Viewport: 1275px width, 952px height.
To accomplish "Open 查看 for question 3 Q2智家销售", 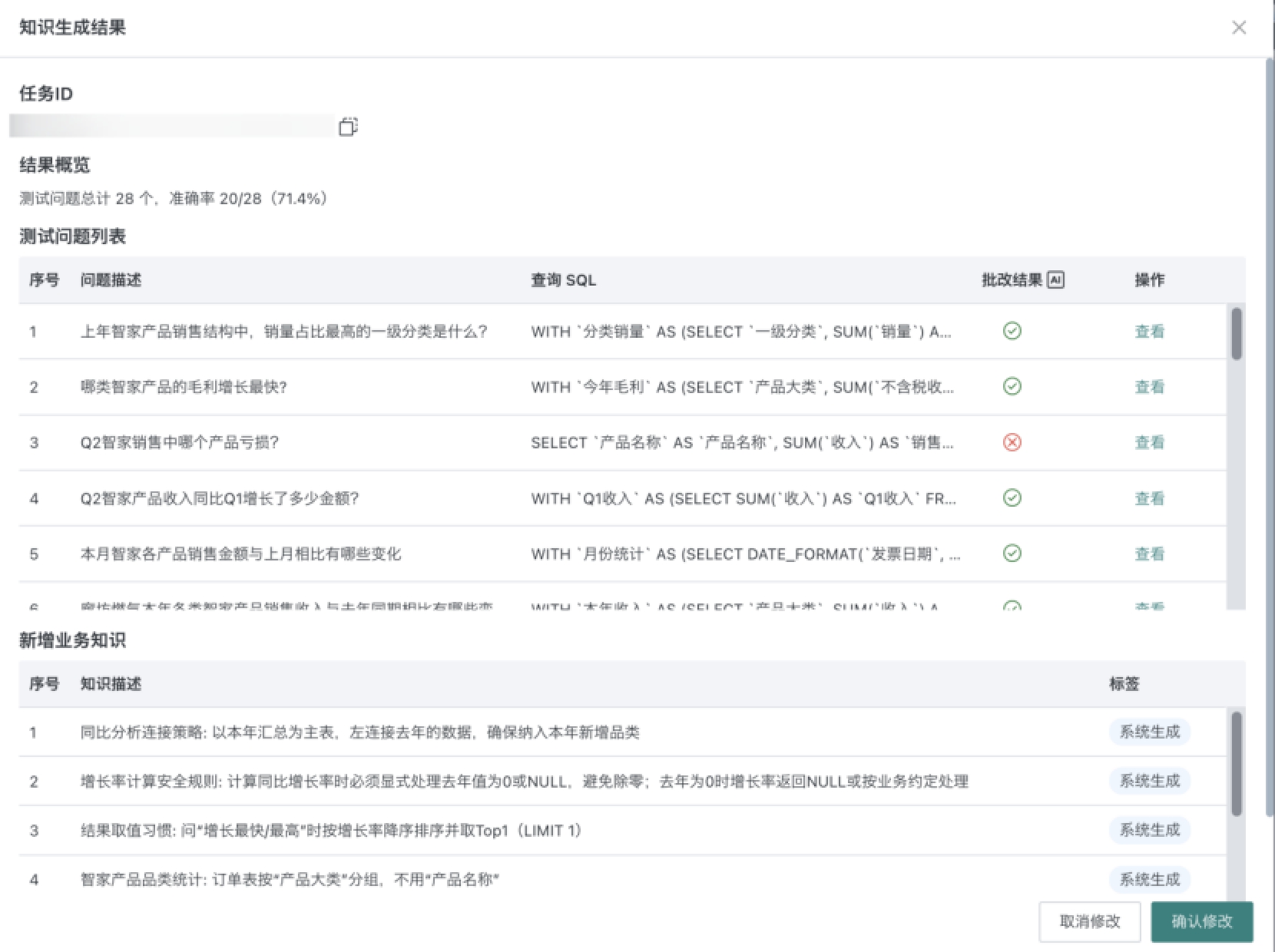I will (1150, 442).
